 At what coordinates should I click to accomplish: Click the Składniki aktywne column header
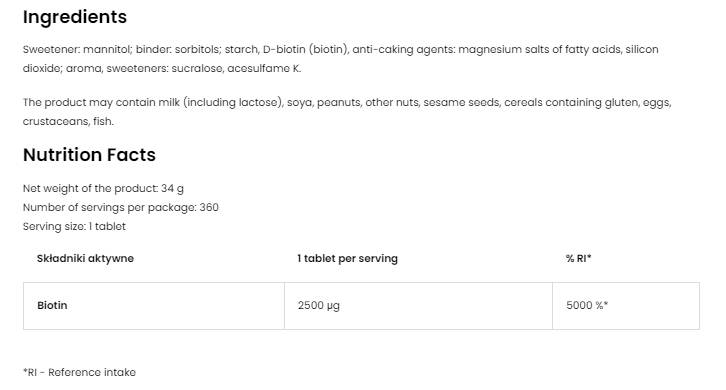coord(85,258)
